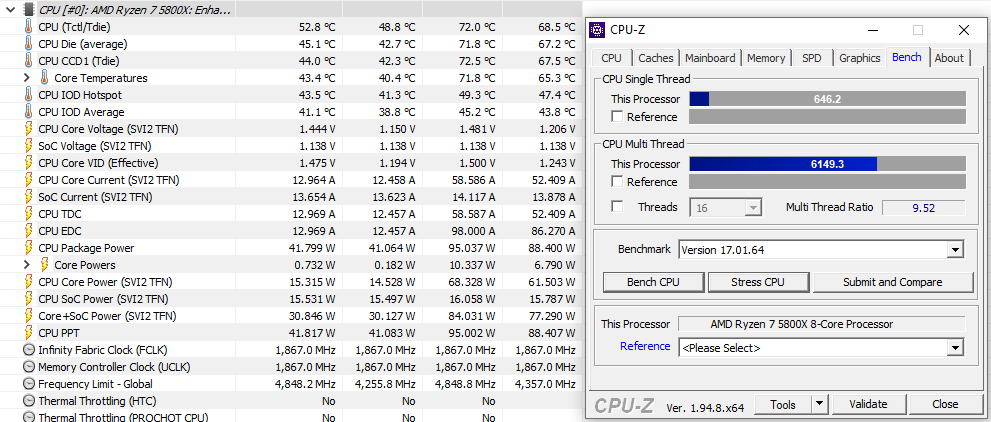Click the lightning icon beside CPU Core Current

tap(28, 180)
